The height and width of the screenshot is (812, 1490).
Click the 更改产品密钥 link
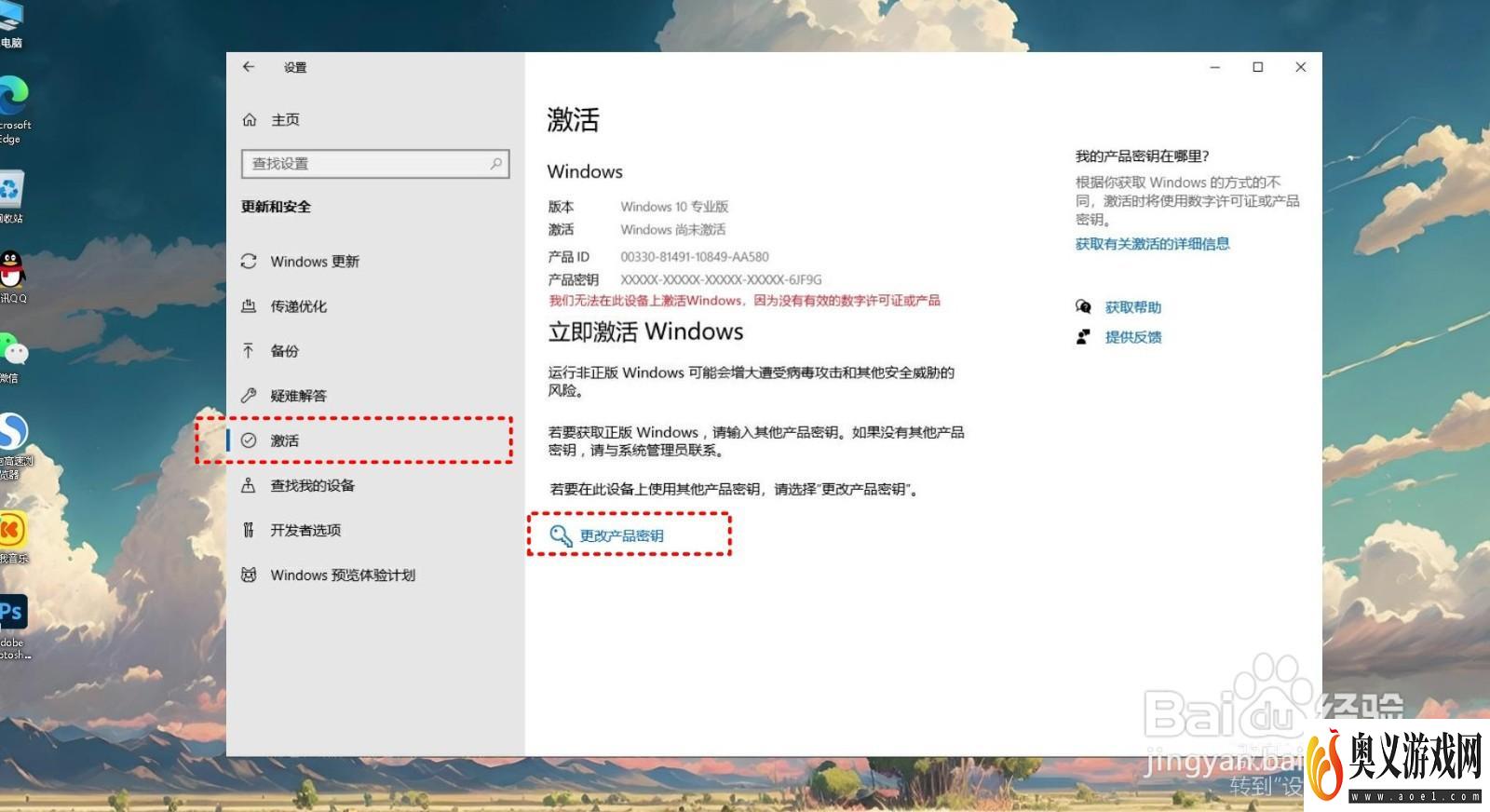(x=622, y=535)
